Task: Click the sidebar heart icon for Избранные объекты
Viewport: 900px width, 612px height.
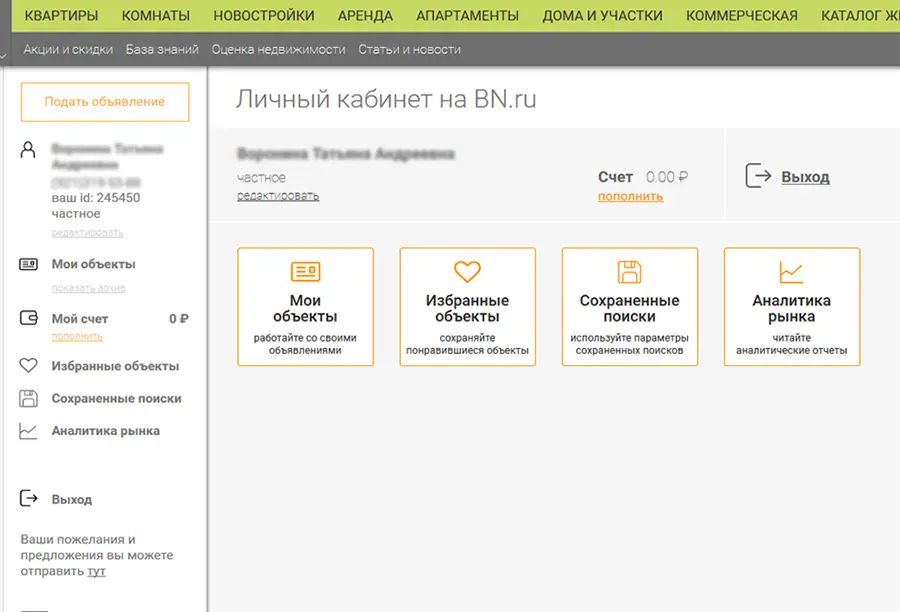Action: tap(29, 366)
